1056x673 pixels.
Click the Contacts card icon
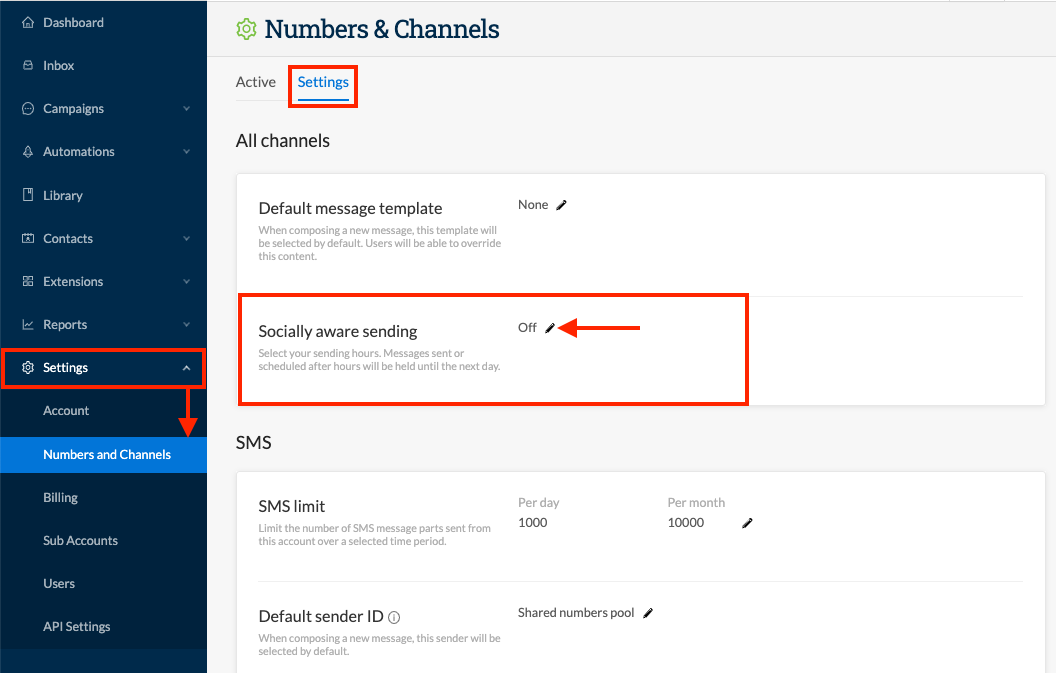click(x=28, y=238)
